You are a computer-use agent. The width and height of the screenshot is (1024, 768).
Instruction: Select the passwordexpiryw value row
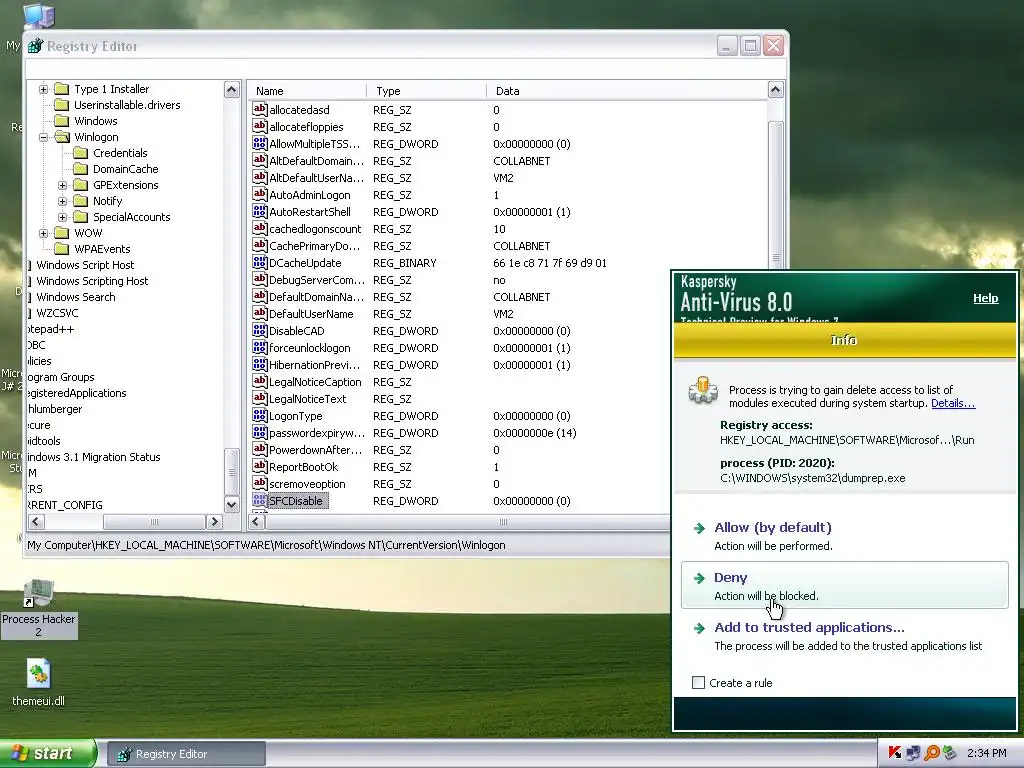pyautogui.click(x=316, y=432)
